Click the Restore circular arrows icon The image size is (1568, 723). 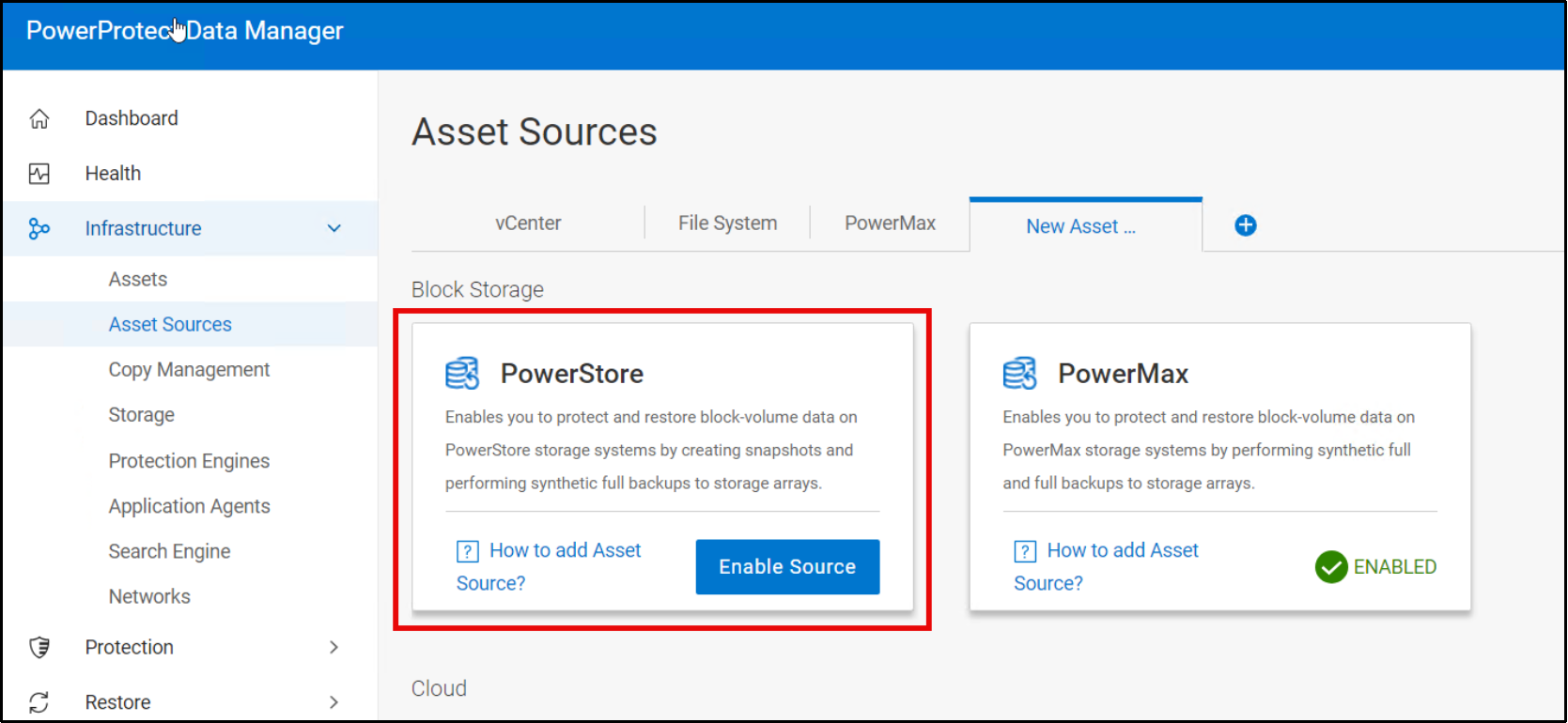(39, 702)
